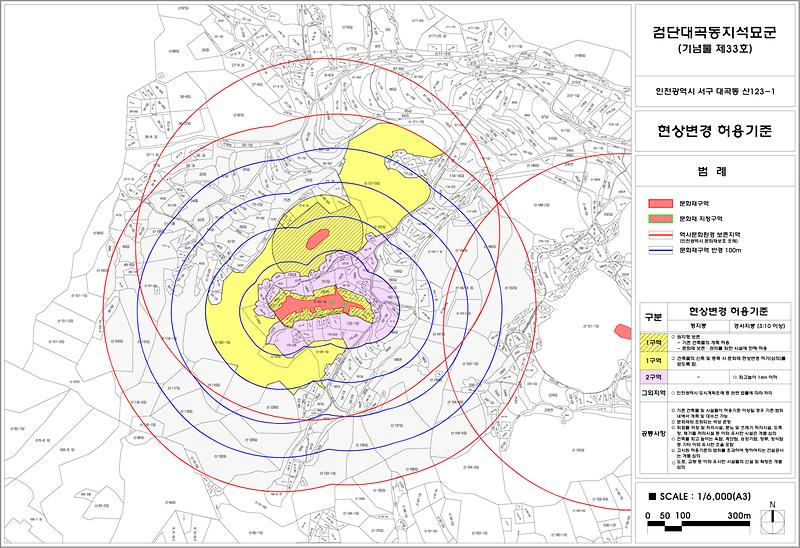800x548 pixels.
Task: Click the address 인천광역시 서구 대곡동 산123-1
Action: (715, 92)
